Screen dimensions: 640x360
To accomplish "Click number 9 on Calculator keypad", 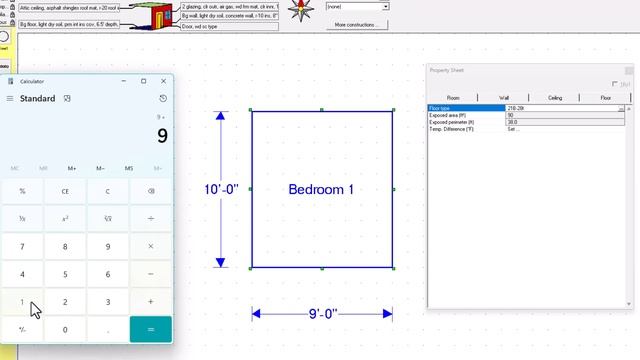I will click(108, 246).
